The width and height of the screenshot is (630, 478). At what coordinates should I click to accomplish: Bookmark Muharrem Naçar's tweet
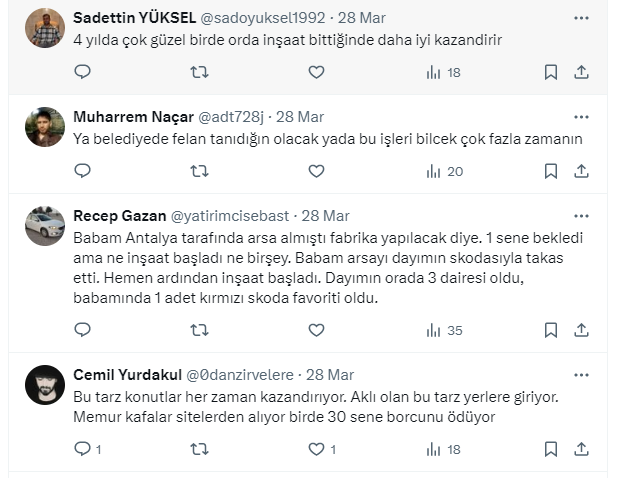click(x=550, y=171)
